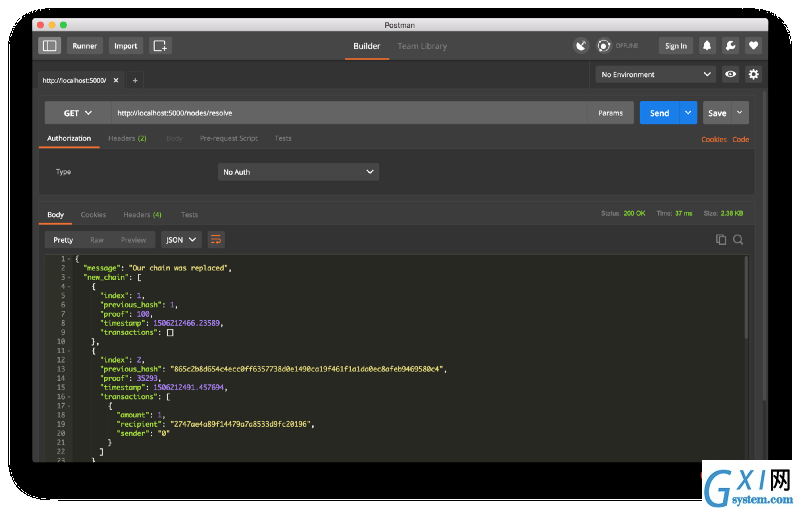Image resolution: width=800 pixels, height=508 pixels.
Task: Open the No Environment dropdown
Action: pos(656,74)
